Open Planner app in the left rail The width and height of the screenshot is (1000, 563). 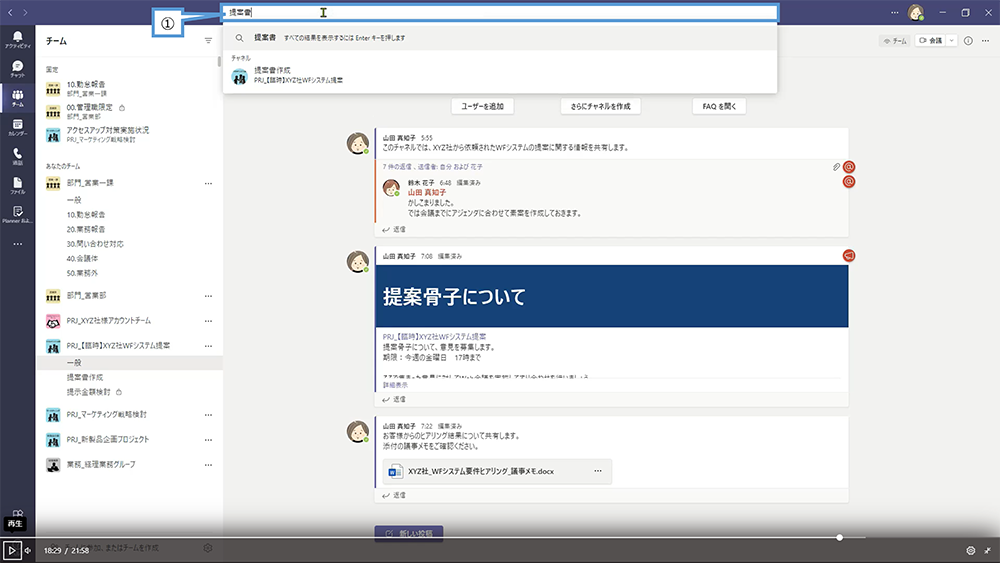pos(17,215)
